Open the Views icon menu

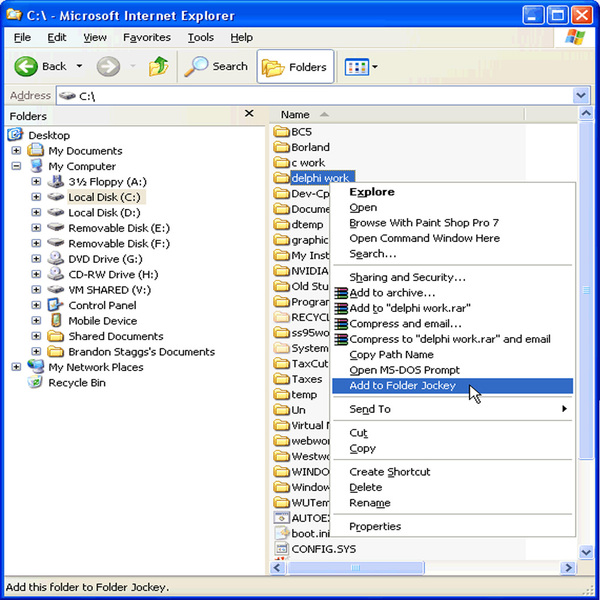pyautogui.click(x=357, y=67)
